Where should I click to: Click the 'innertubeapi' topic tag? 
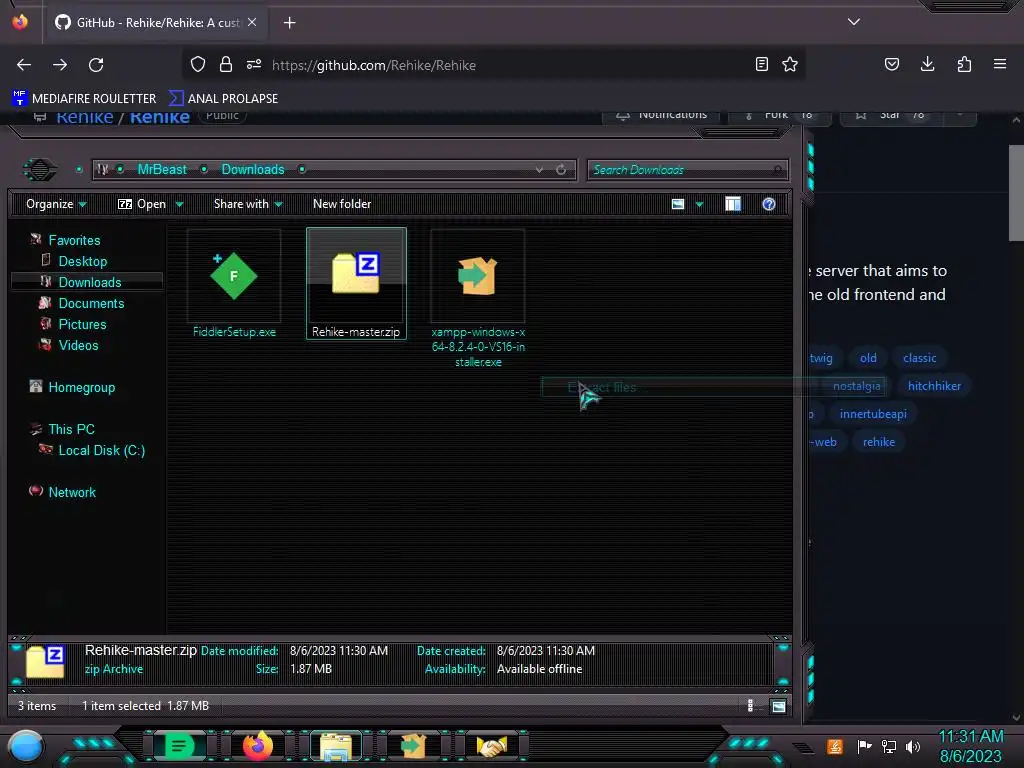point(873,414)
